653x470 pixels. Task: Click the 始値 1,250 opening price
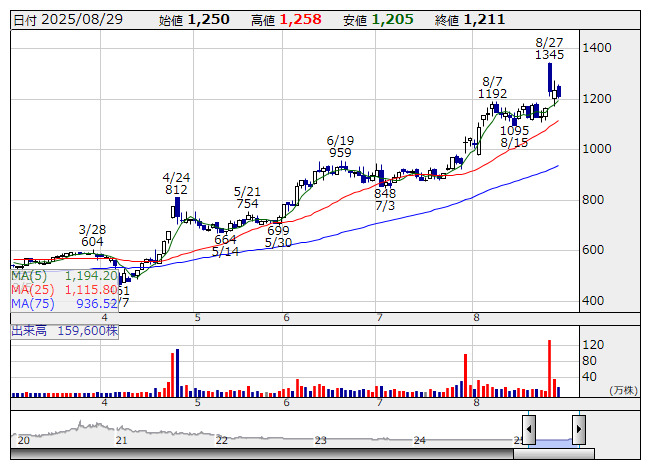click(x=194, y=20)
